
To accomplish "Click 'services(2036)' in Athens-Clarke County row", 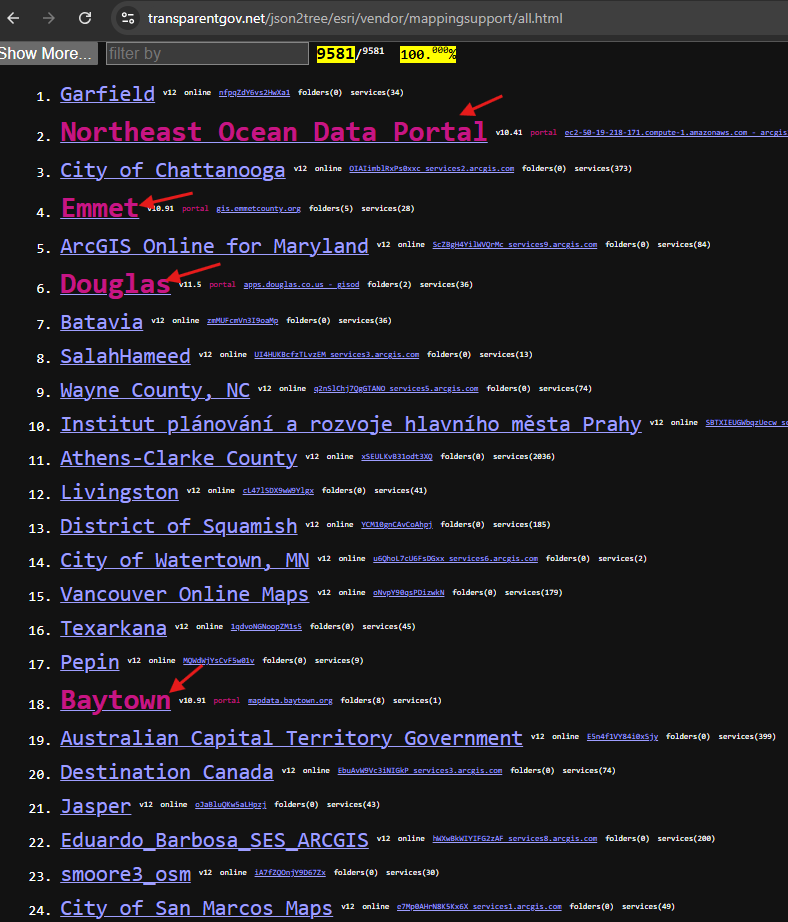I will tap(524, 457).
